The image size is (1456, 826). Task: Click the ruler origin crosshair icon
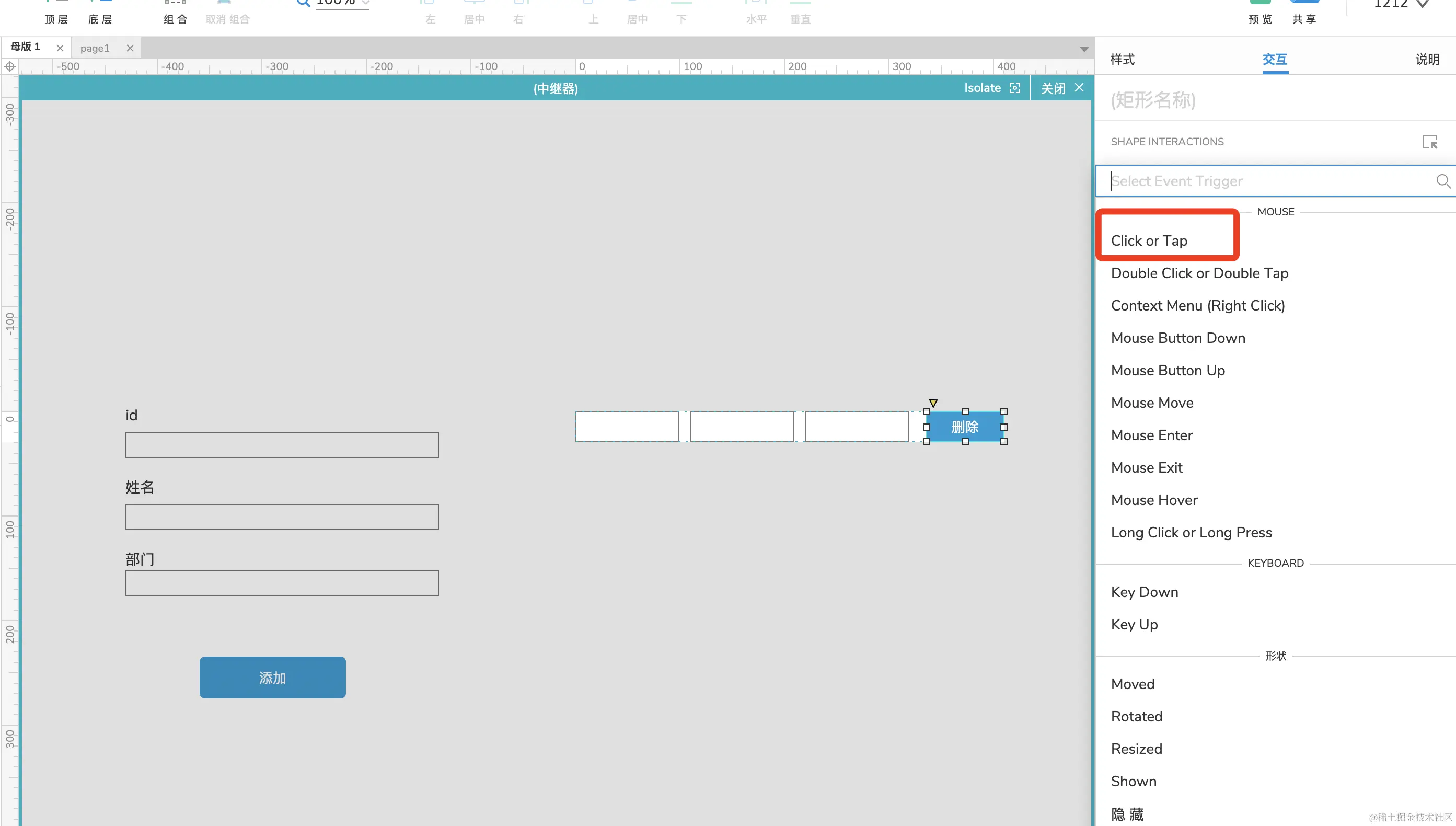[9, 66]
